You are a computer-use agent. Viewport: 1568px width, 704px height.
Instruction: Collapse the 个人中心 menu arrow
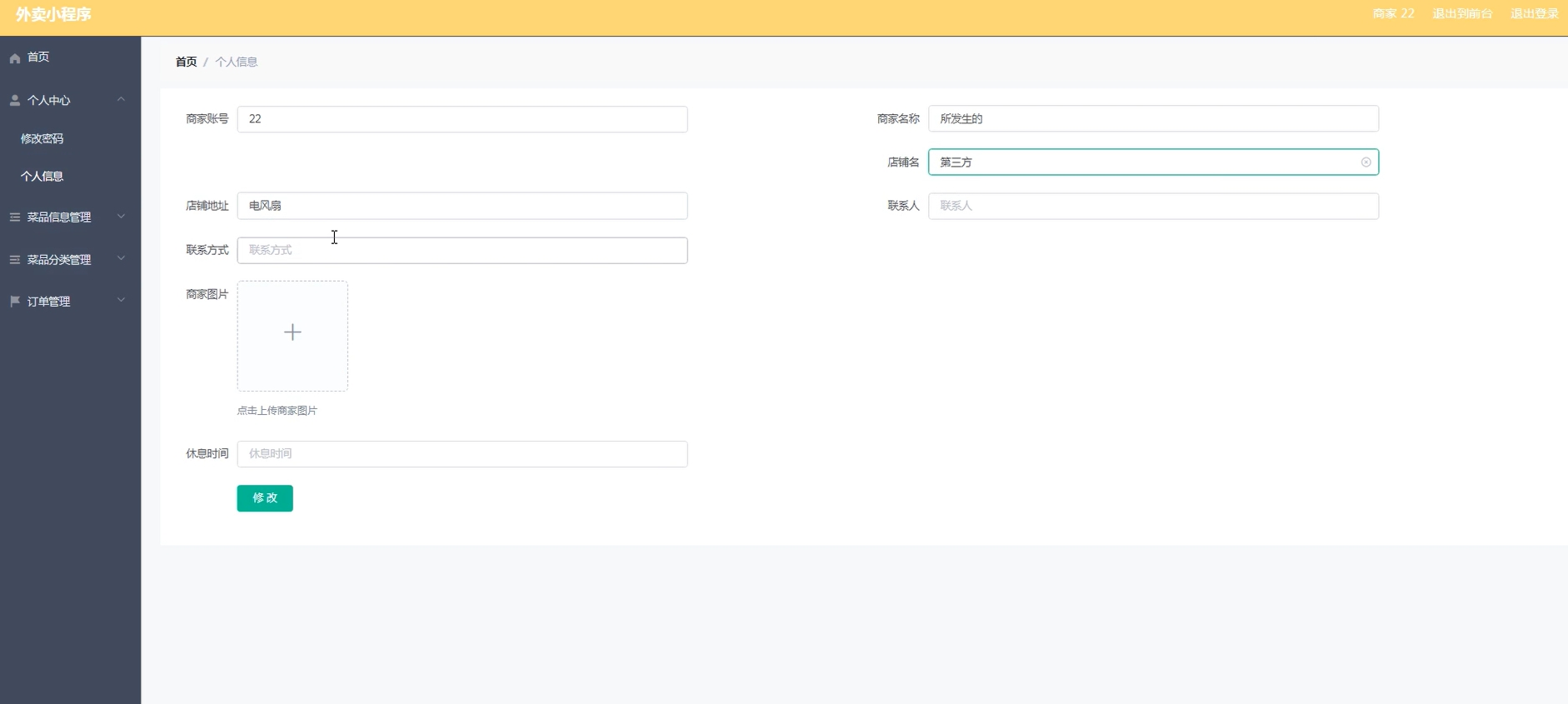click(x=121, y=99)
